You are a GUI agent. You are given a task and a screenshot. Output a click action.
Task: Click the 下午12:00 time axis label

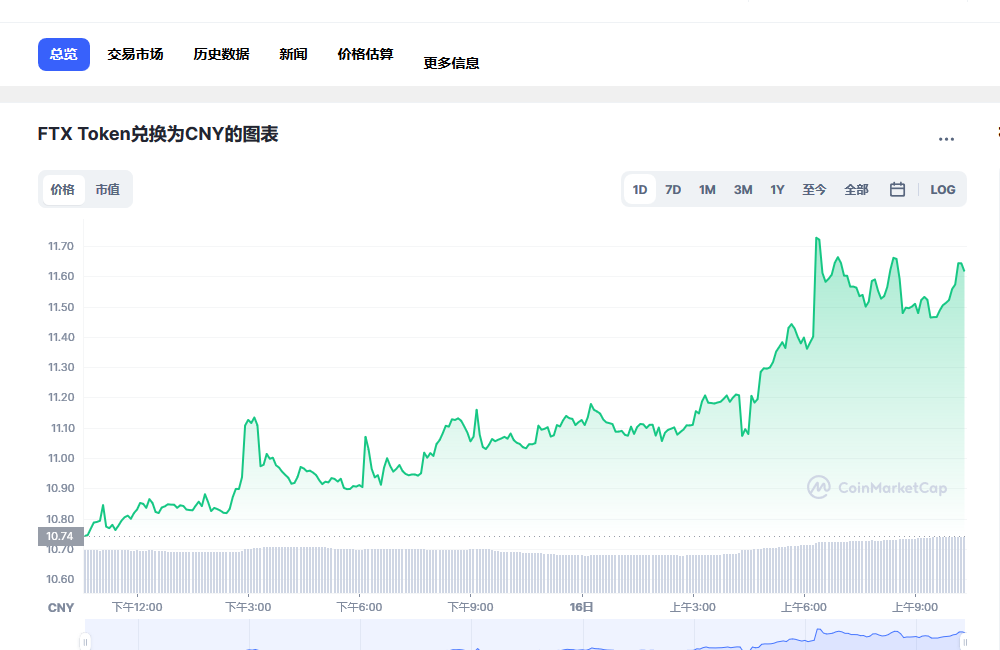(137, 607)
